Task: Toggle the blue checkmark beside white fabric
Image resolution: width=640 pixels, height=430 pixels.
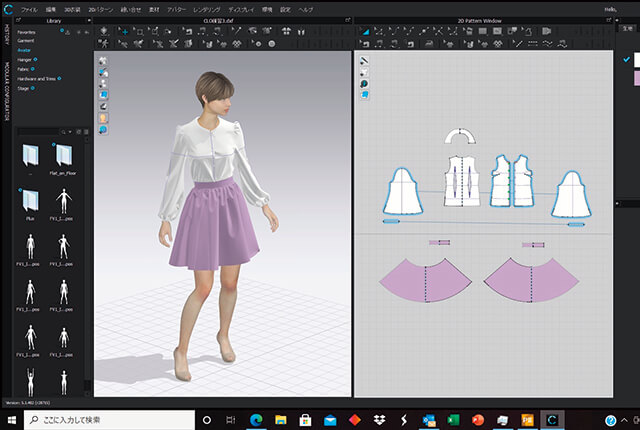Action: pyautogui.click(x=629, y=60)
